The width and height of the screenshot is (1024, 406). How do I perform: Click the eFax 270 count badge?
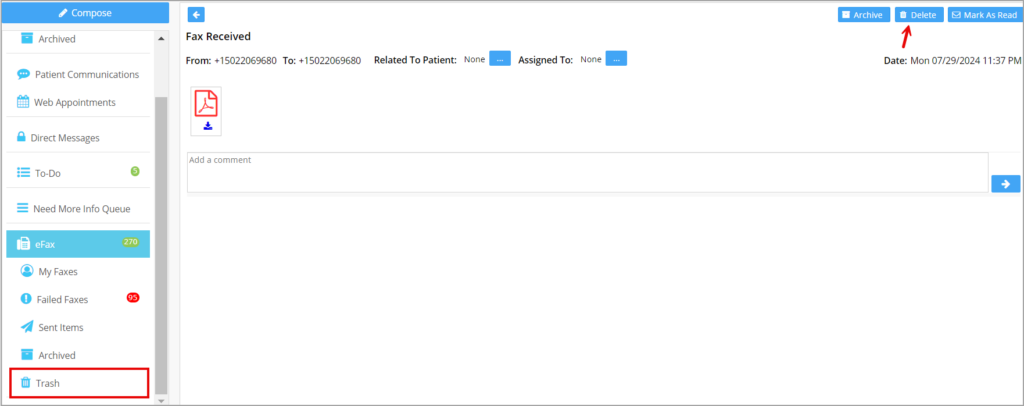[131, 242]
